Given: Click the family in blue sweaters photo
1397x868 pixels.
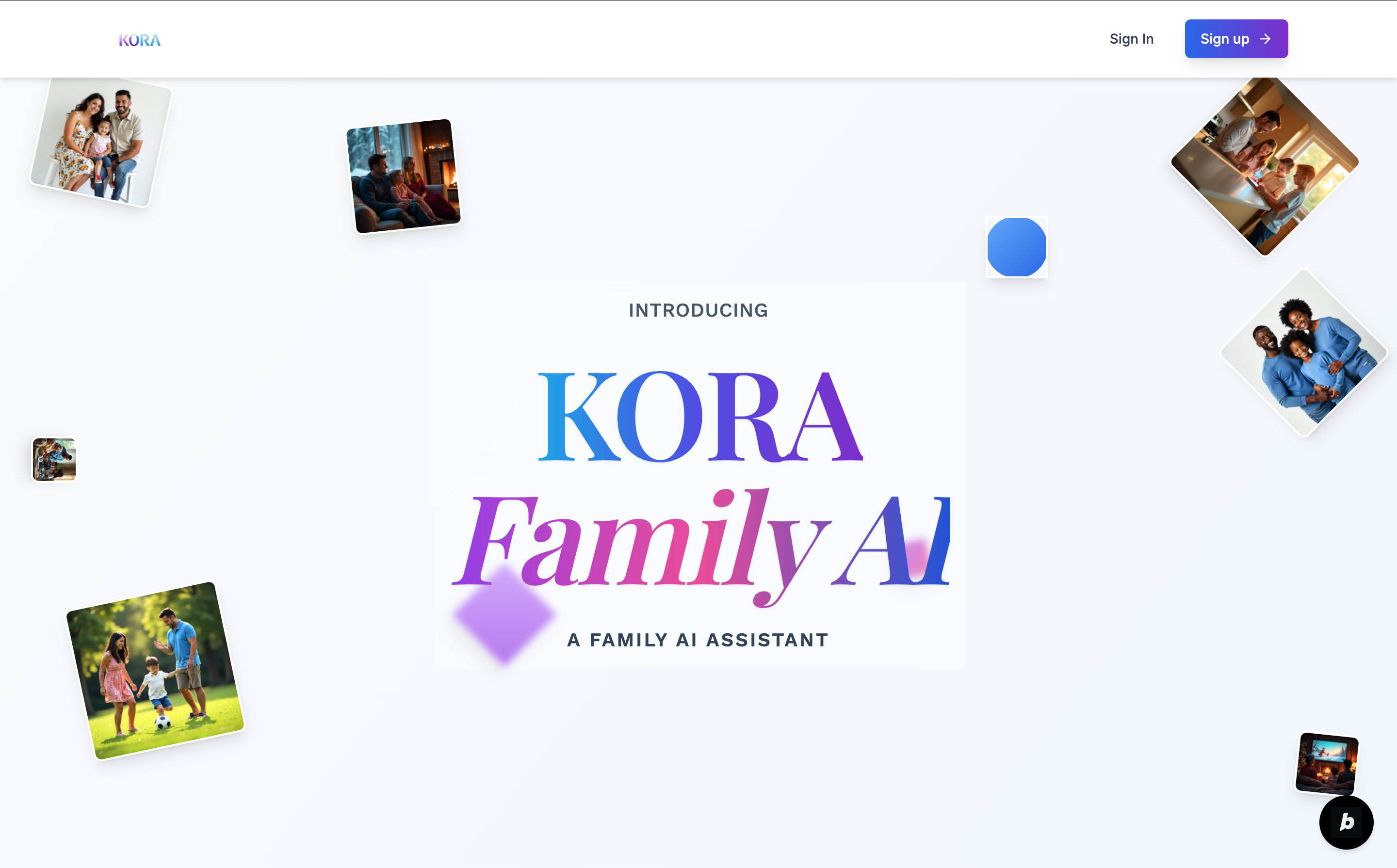Looking at the screenshot, I should point(1303,354).
